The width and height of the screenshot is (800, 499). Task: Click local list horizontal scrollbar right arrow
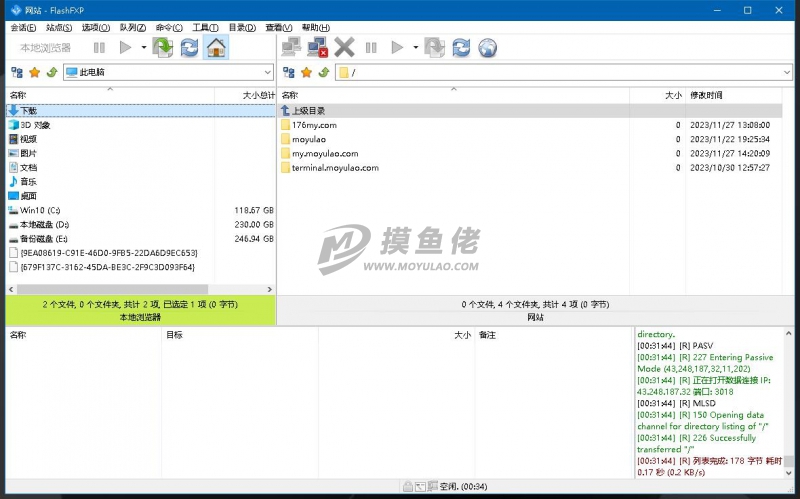click(270, 289)
